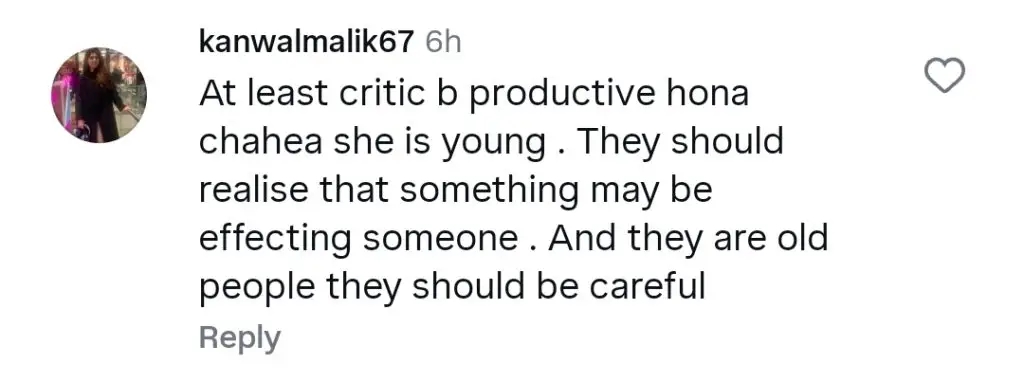Like the comment using the heart icon
This screenshot has width=1024, height=382.
(945, 75)
